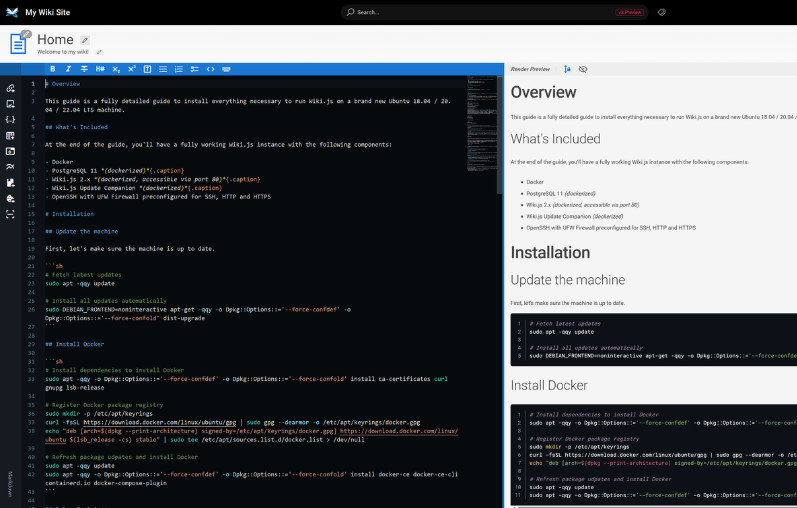Click the Render Preview label
This screenshot has height=508, width=797.
pyautogui.click(x=530, y=69)
